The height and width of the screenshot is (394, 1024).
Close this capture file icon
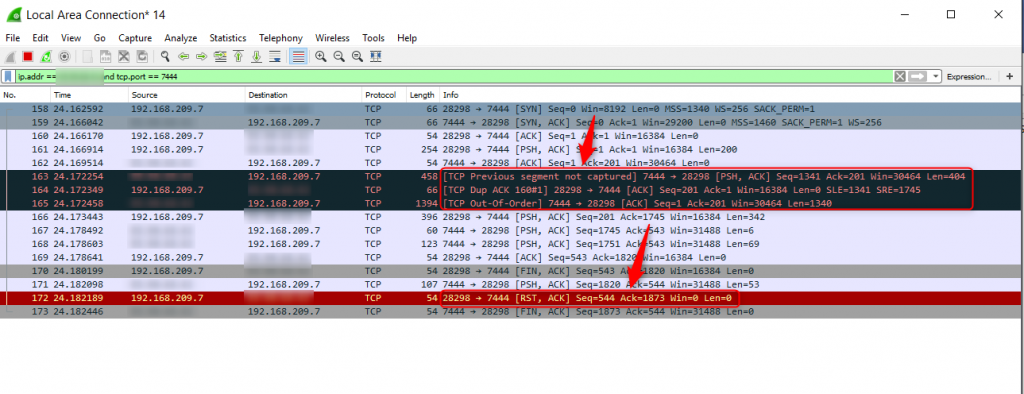click(123, 57)
